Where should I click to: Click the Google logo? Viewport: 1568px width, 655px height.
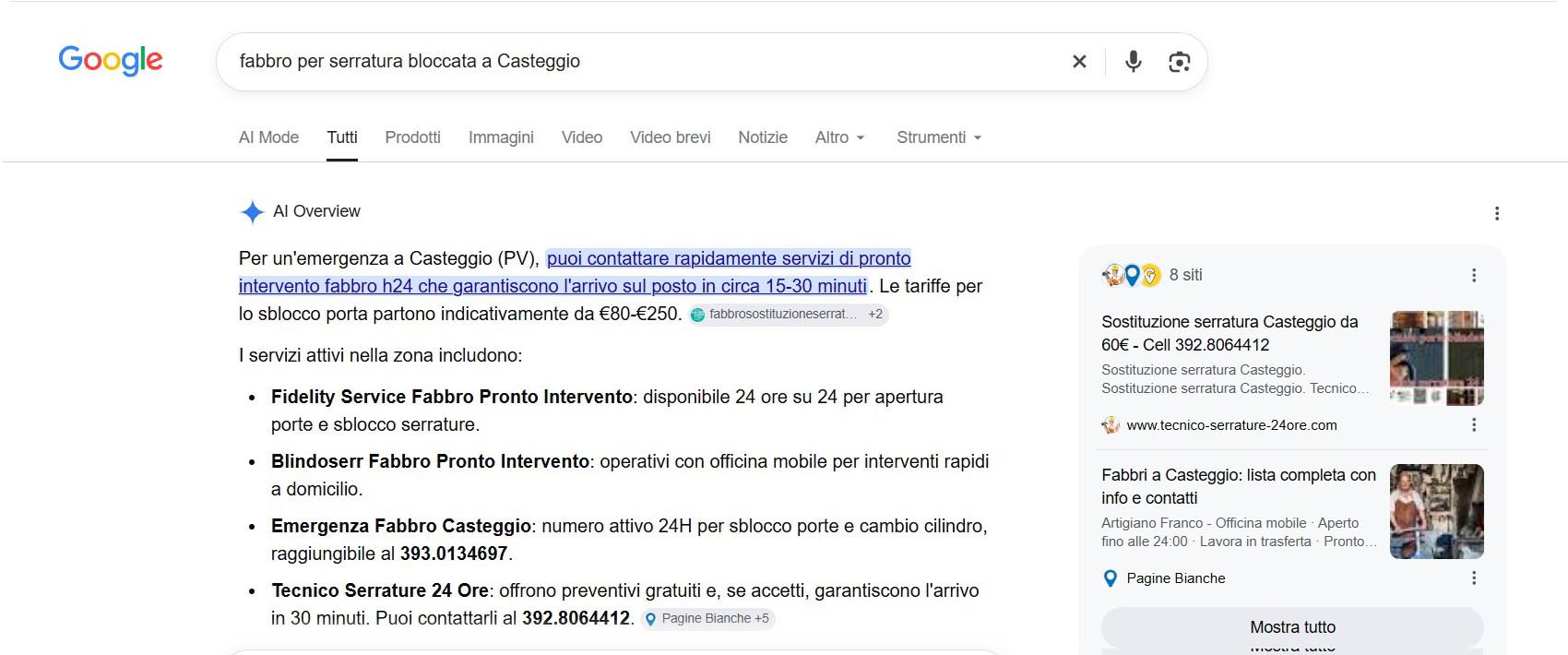tap(111, 60)
